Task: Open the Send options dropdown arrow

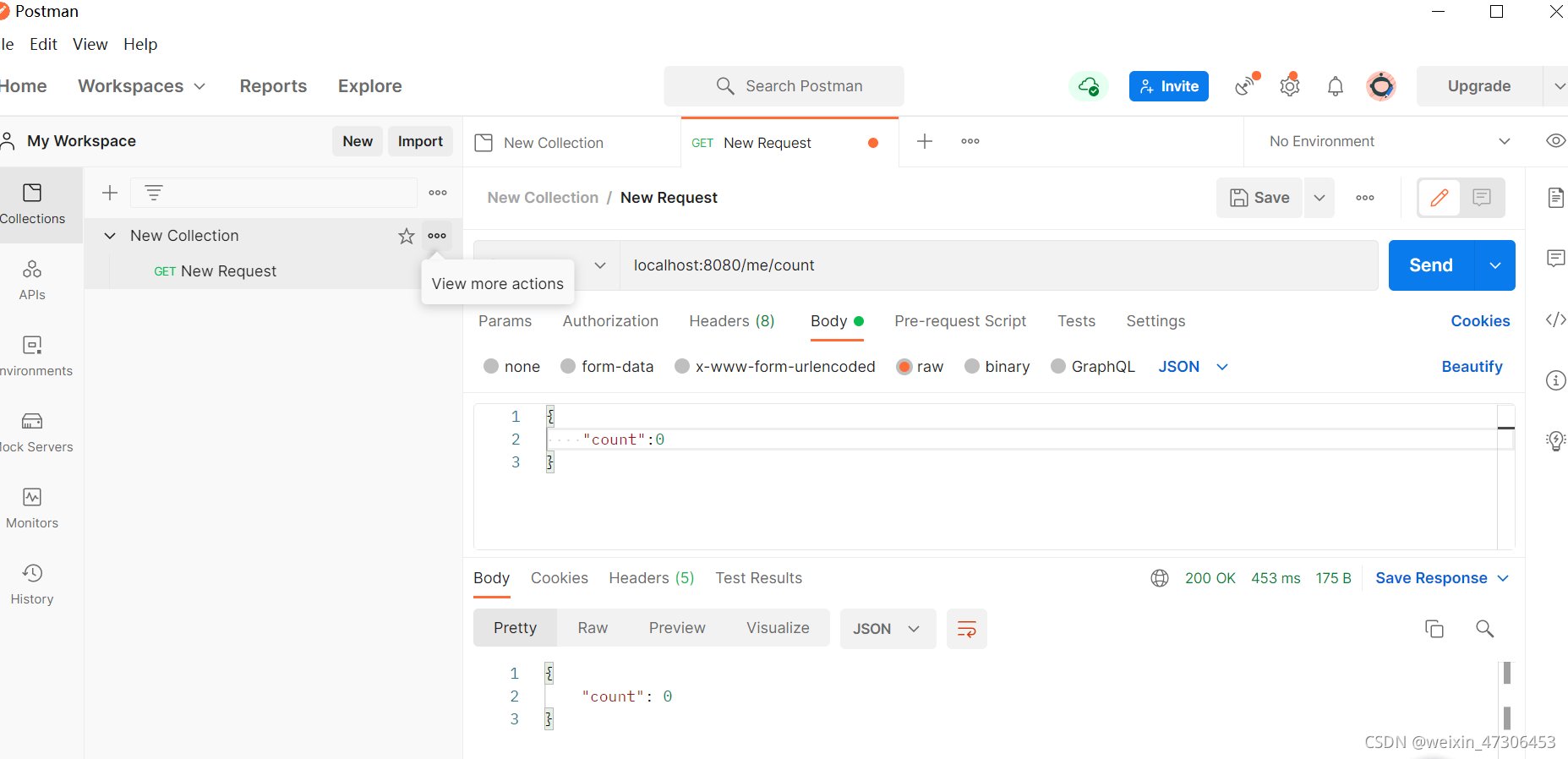Action: click(x=1495, y=265)
